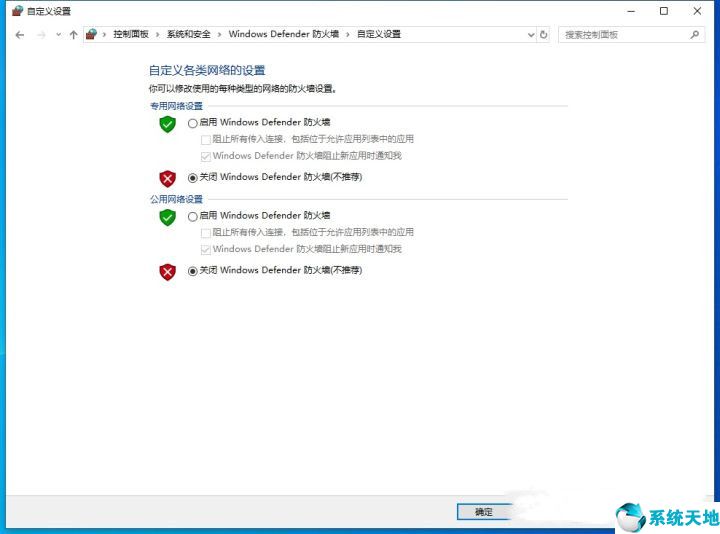This screenshot has height=534, width=720.
Task: Click the Control Panel icon in address bar
Action: coord(91,34)
